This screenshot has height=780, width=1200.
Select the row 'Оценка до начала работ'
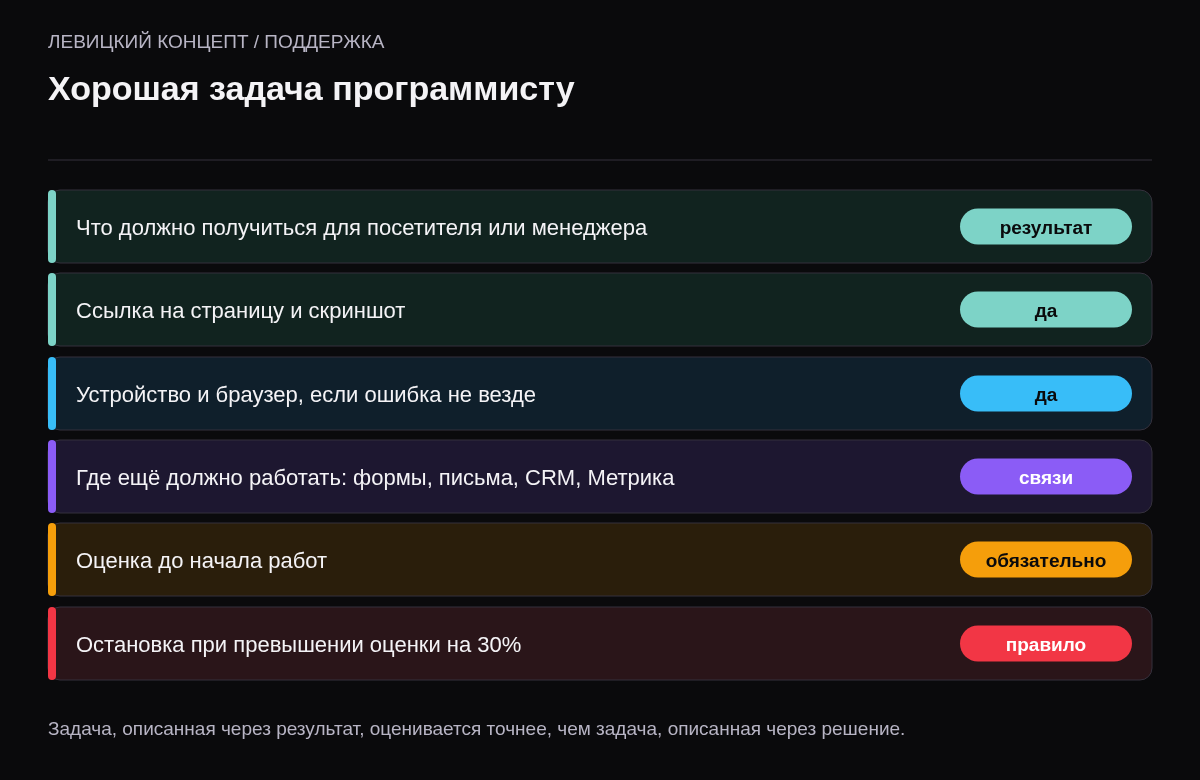[600, 560]
